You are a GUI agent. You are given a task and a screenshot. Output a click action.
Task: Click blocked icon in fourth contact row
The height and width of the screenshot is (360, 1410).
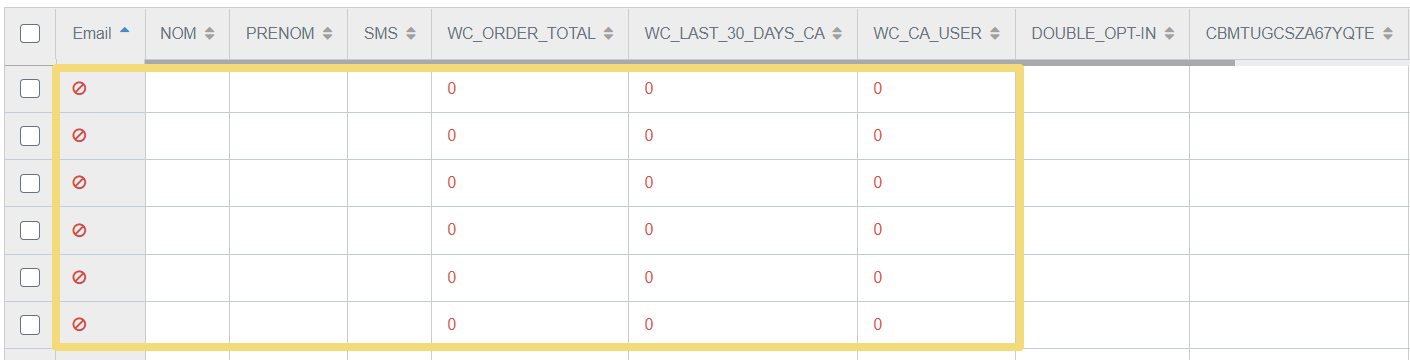(x=79, y=230)
